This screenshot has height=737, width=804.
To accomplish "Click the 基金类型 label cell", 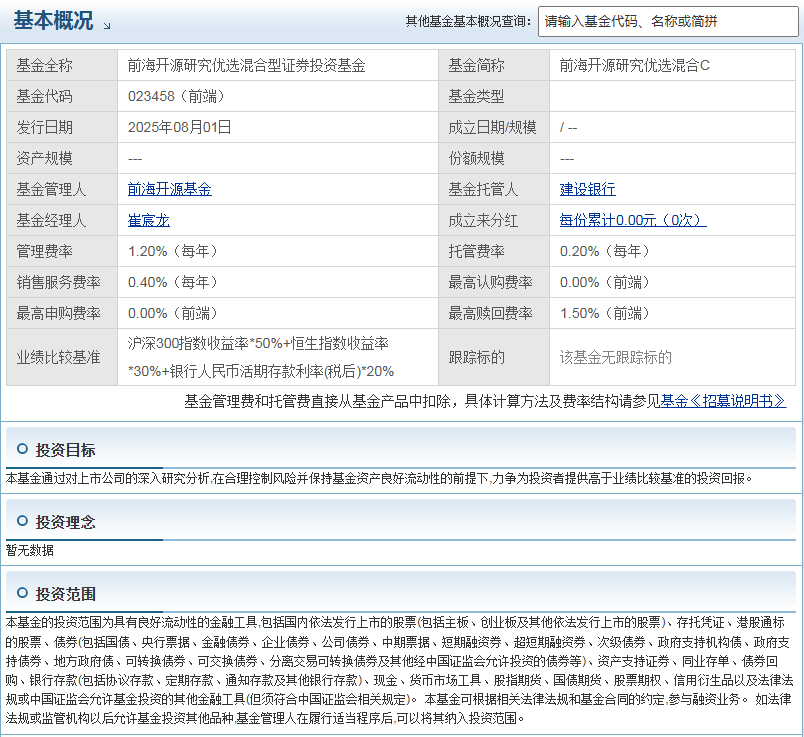I will 494,96.
